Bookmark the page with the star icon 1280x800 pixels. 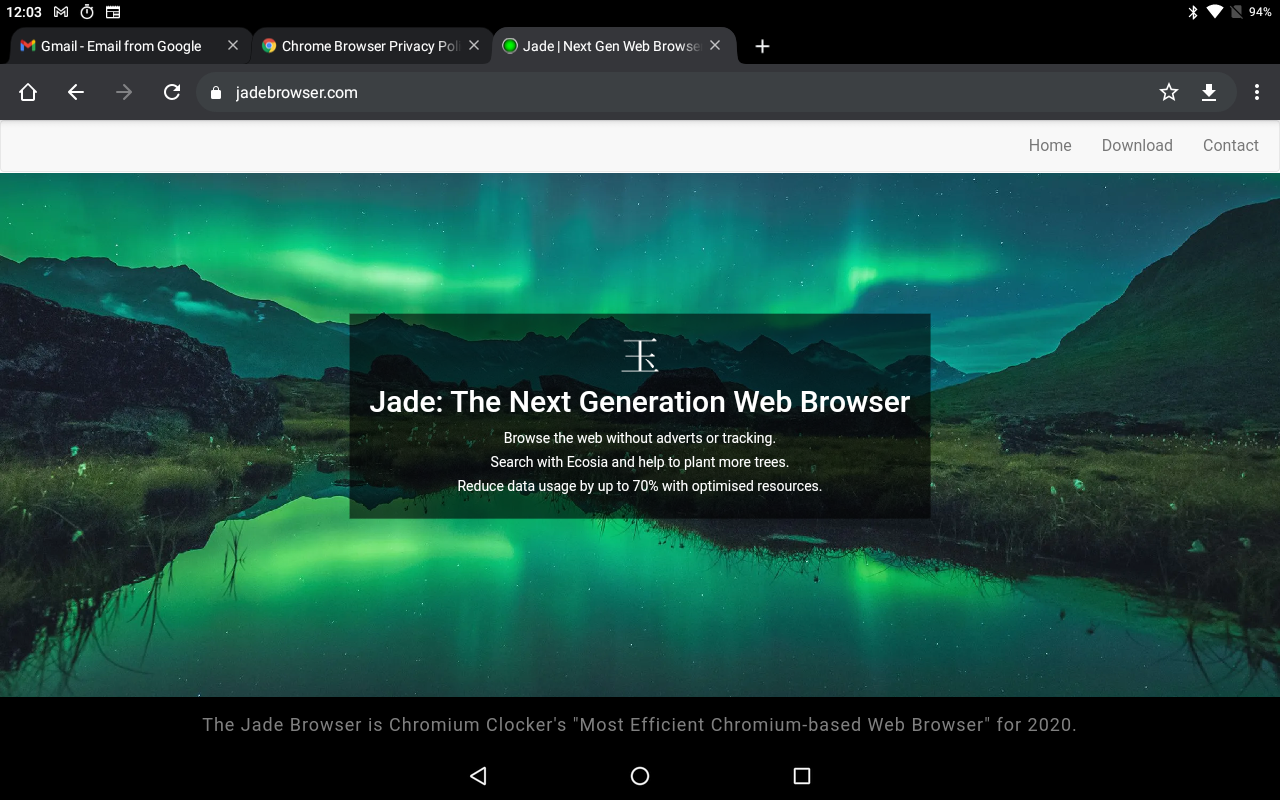point(1169,92)
